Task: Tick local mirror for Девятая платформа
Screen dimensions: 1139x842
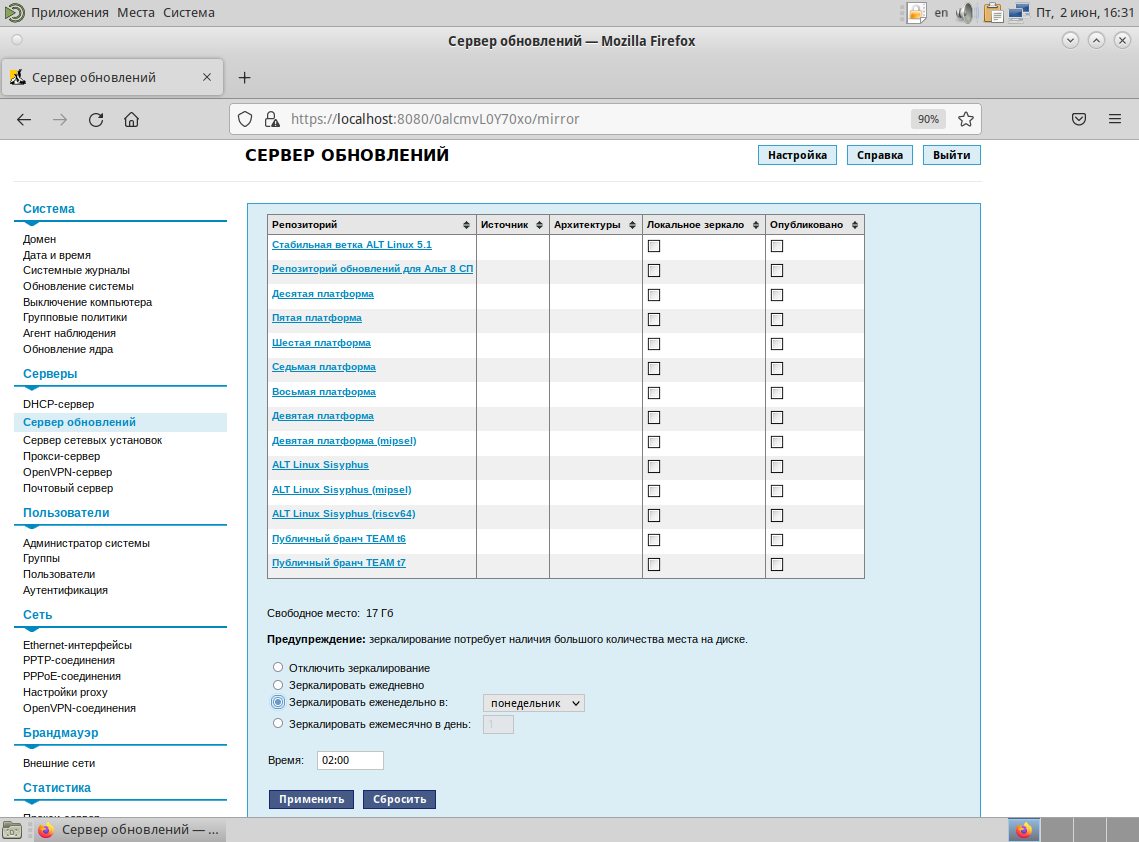Action: click(x=654, y=418)
